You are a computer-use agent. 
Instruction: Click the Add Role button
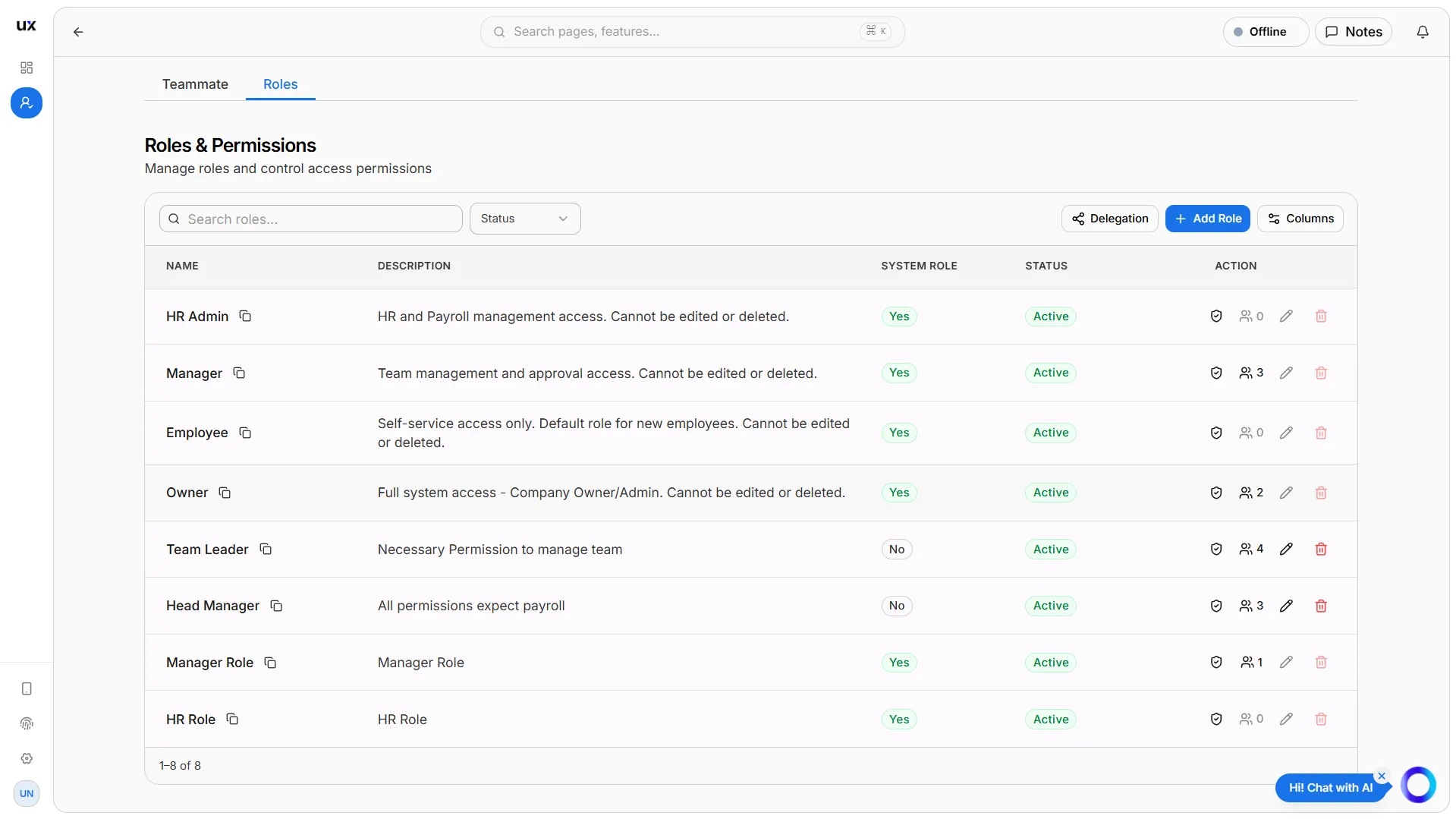point(1207,219)
